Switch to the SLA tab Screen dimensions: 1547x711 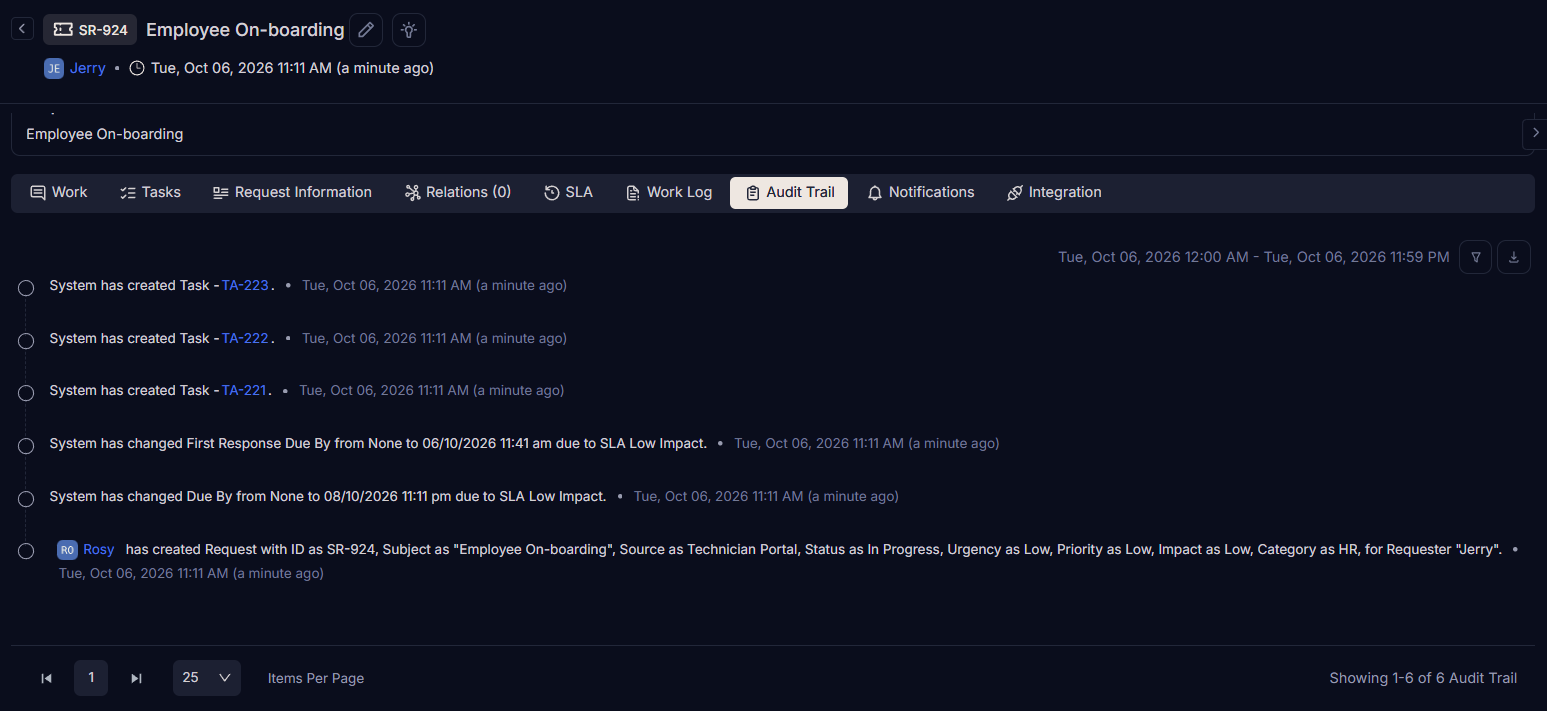tap(568, 193)
